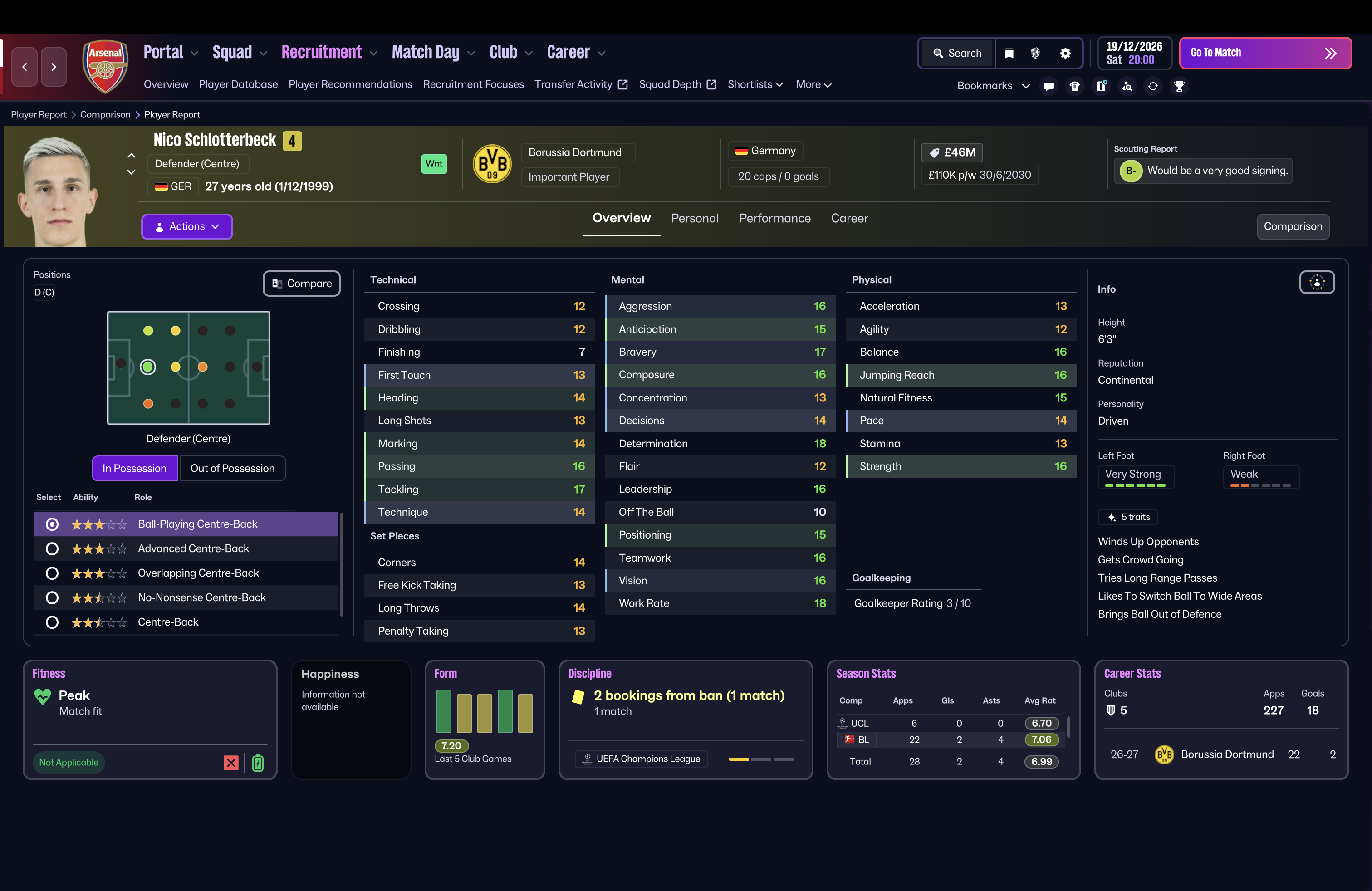Click the Go To Match button
This screenshot has height=891, width=1372.
pyautogui.click(x=1265, y=53)
